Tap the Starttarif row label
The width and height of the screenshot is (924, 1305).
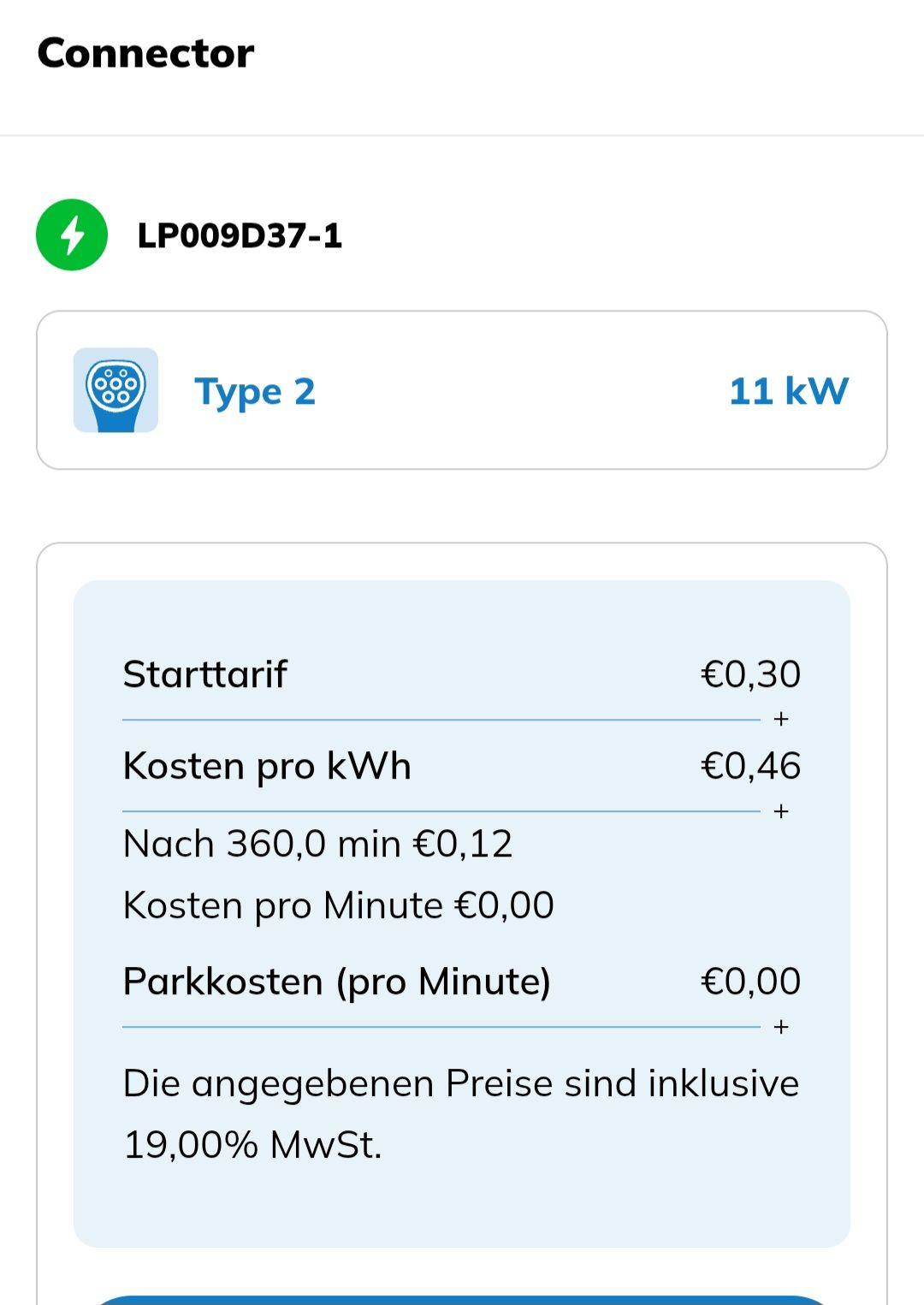(x=204, y=674)
